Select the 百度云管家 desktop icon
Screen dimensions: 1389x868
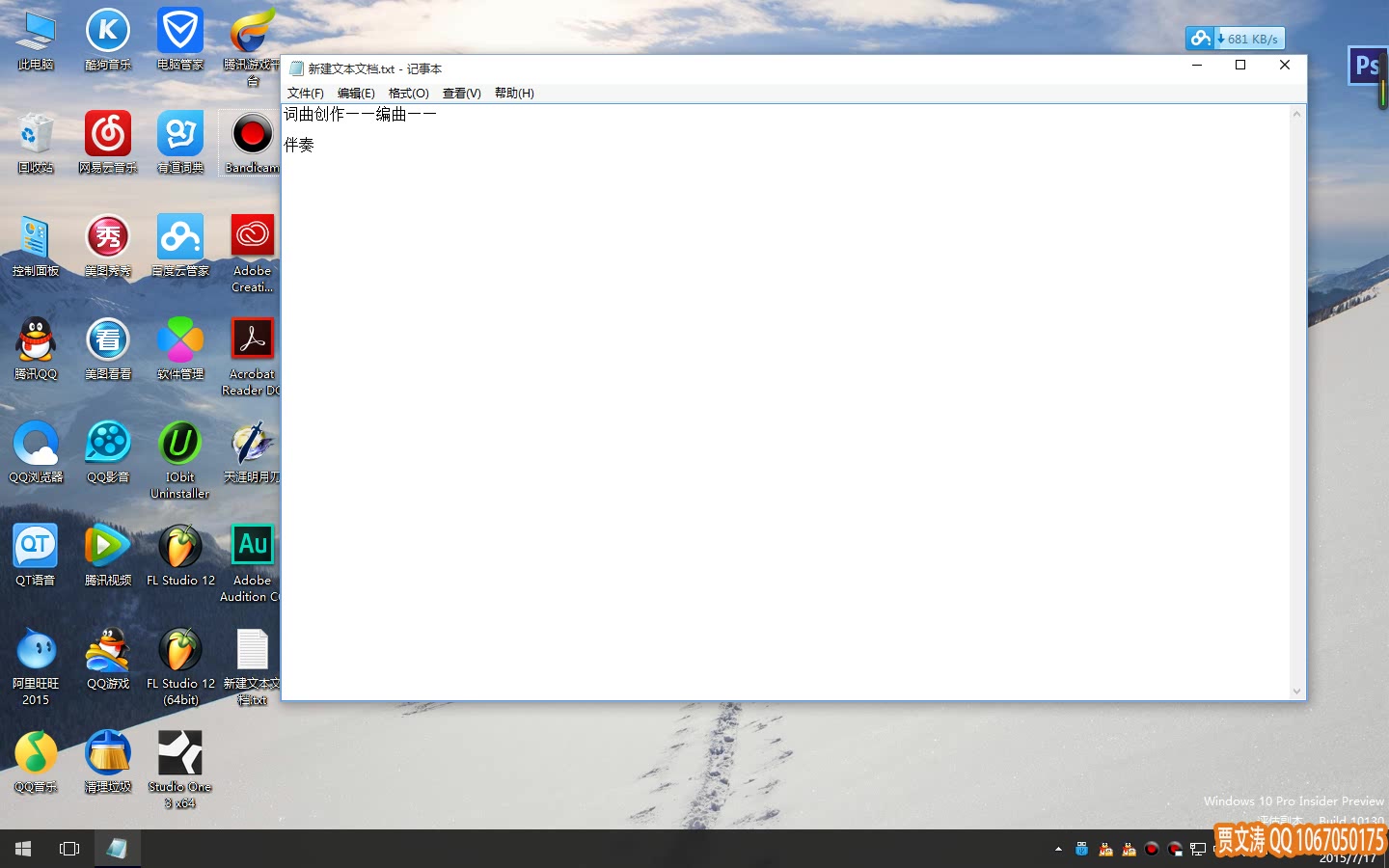180,246
